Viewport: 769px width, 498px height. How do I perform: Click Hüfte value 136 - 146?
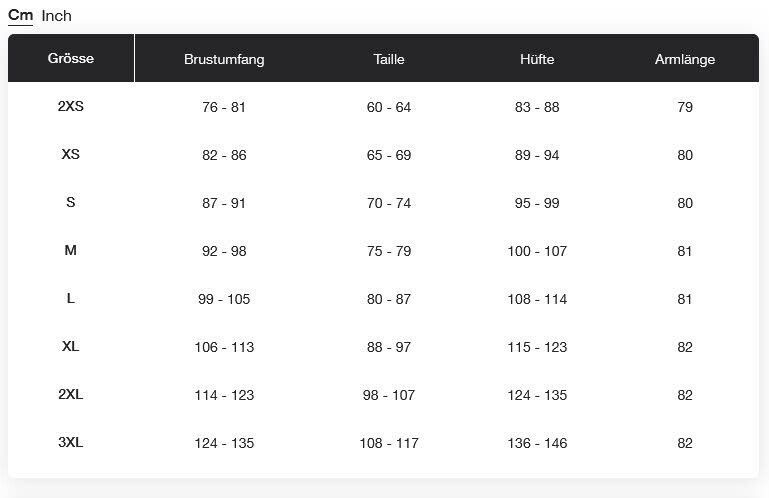click(x=537, y=444)
